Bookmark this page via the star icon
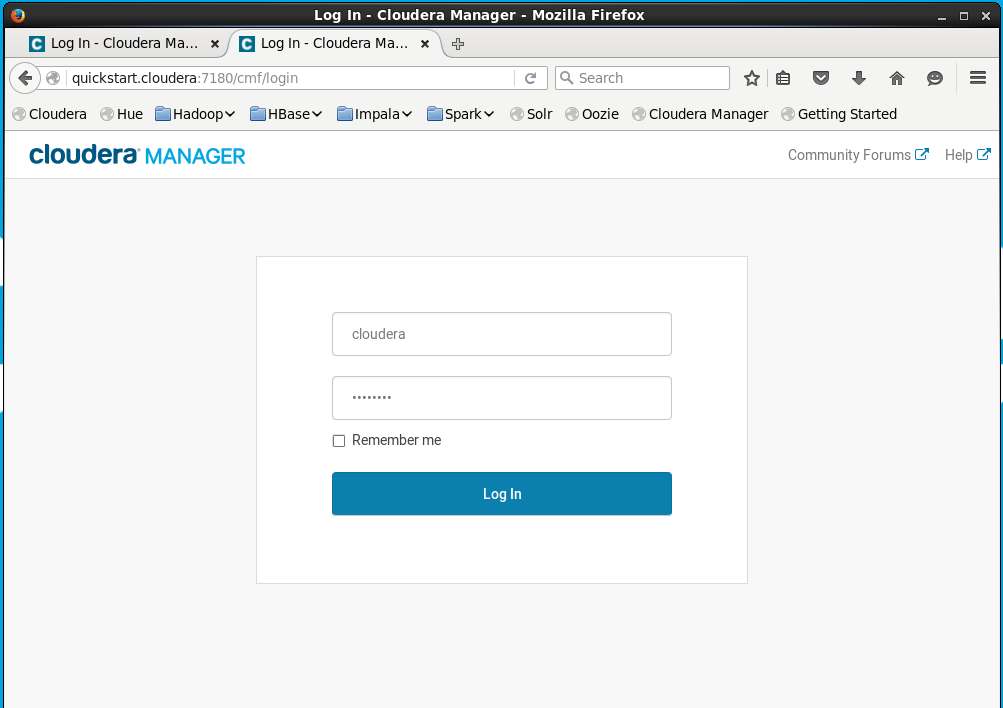Viewport: 1003px width, 708px height. click(x=751, y=77)
